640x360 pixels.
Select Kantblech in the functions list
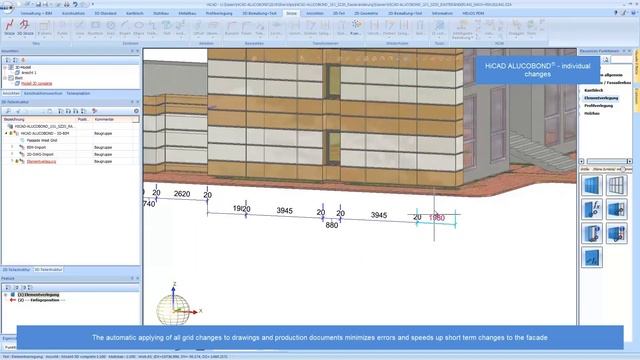593,90
